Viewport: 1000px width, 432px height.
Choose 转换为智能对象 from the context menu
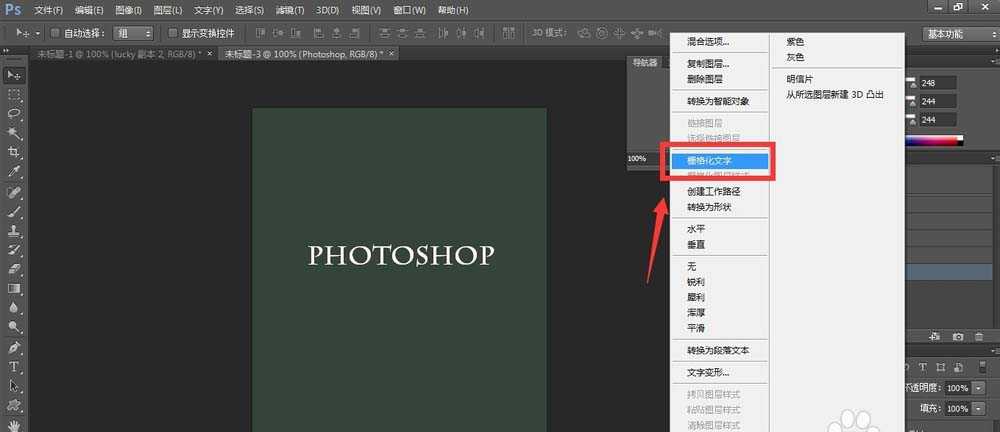[717, 101]
